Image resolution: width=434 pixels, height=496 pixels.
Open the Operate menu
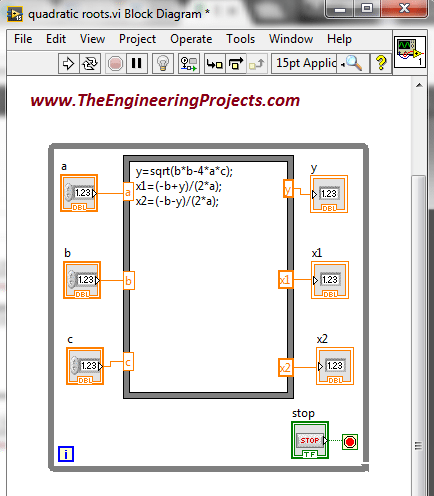[191, 39]
